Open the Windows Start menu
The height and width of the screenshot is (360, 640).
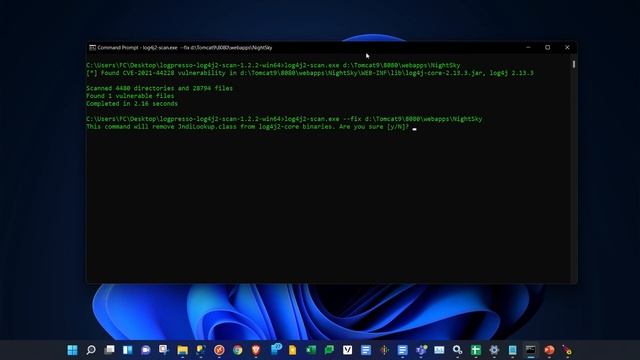click(72, 350)
